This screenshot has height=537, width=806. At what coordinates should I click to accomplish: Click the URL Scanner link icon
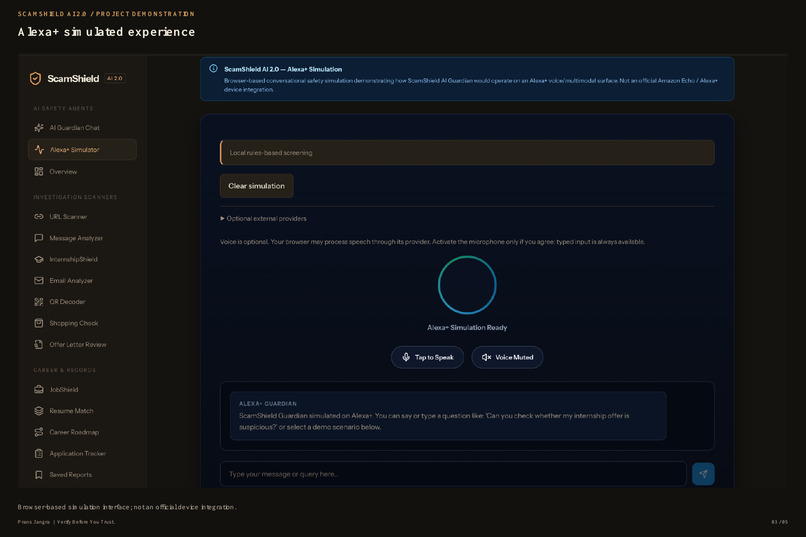pyautogui.click(x=39, y=216)
